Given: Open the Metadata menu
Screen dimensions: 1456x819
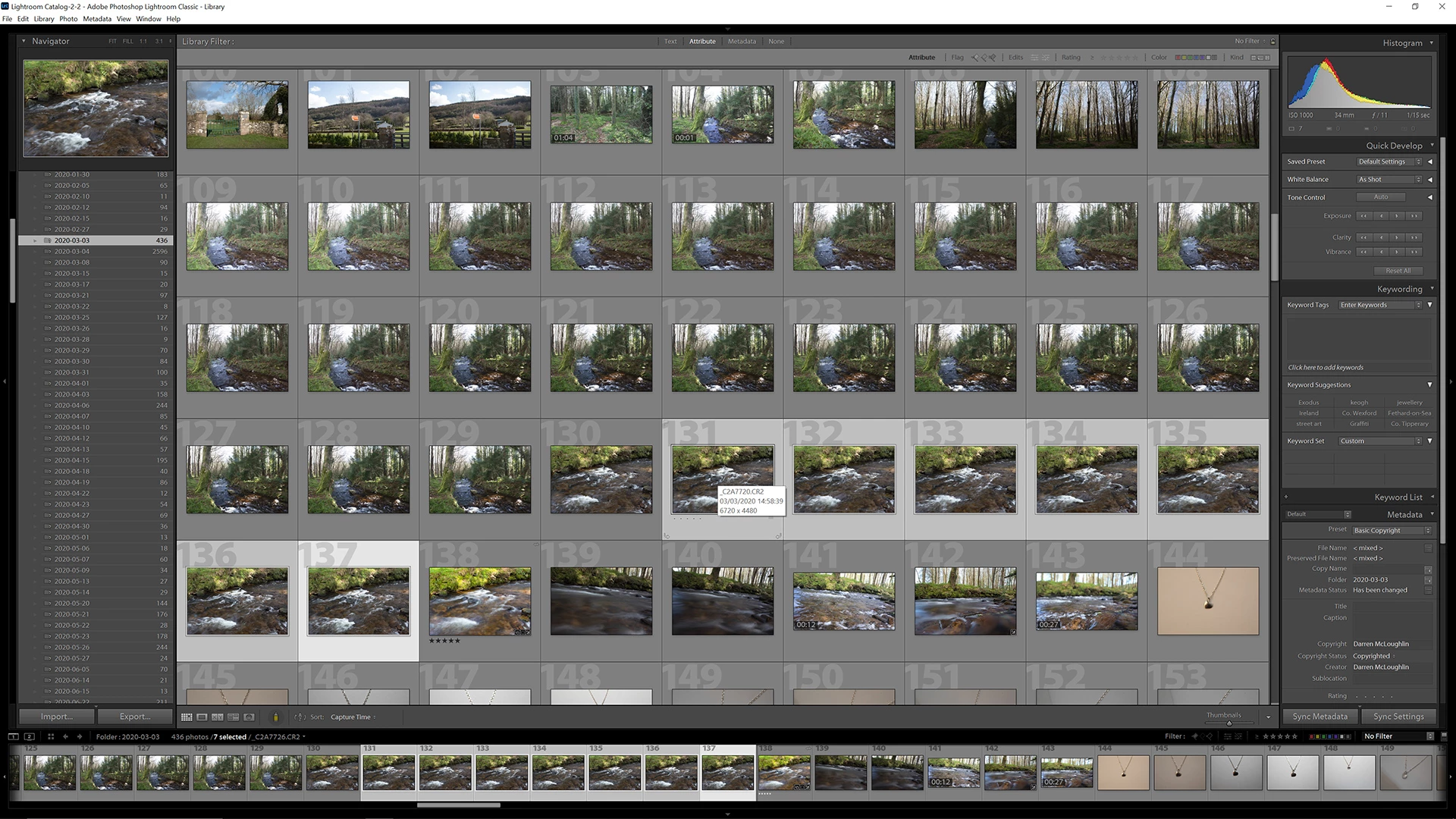Looking at the screenshot, I should (97, 19).
